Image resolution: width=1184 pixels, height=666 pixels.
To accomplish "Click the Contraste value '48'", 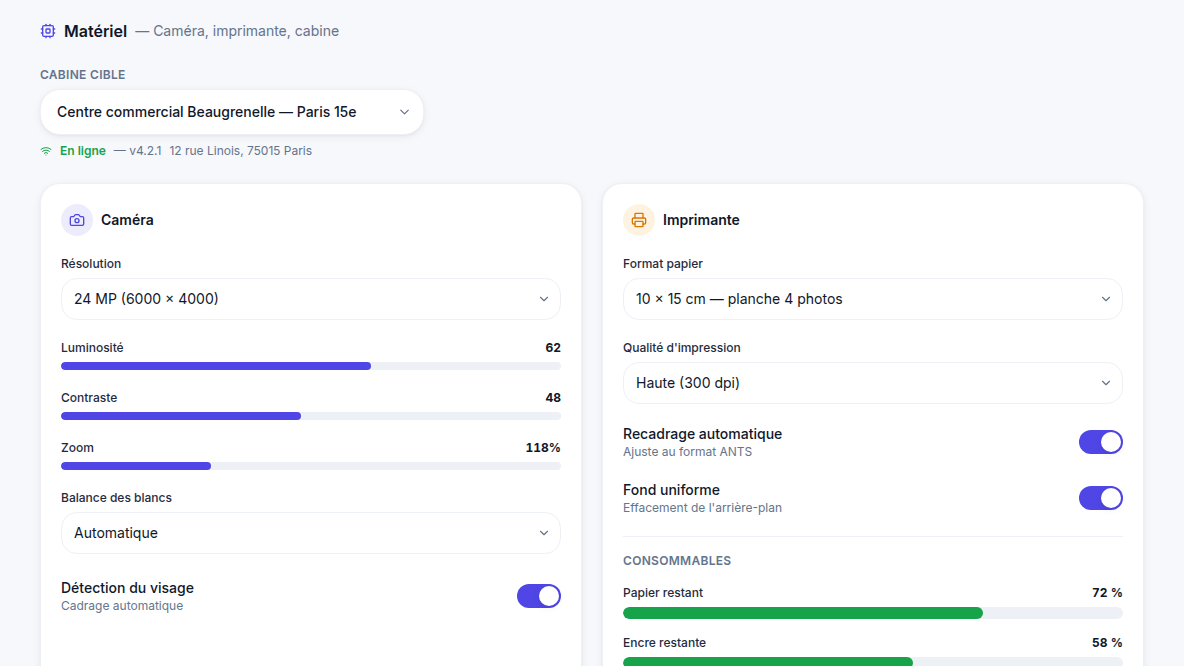I will coord(553,398).
